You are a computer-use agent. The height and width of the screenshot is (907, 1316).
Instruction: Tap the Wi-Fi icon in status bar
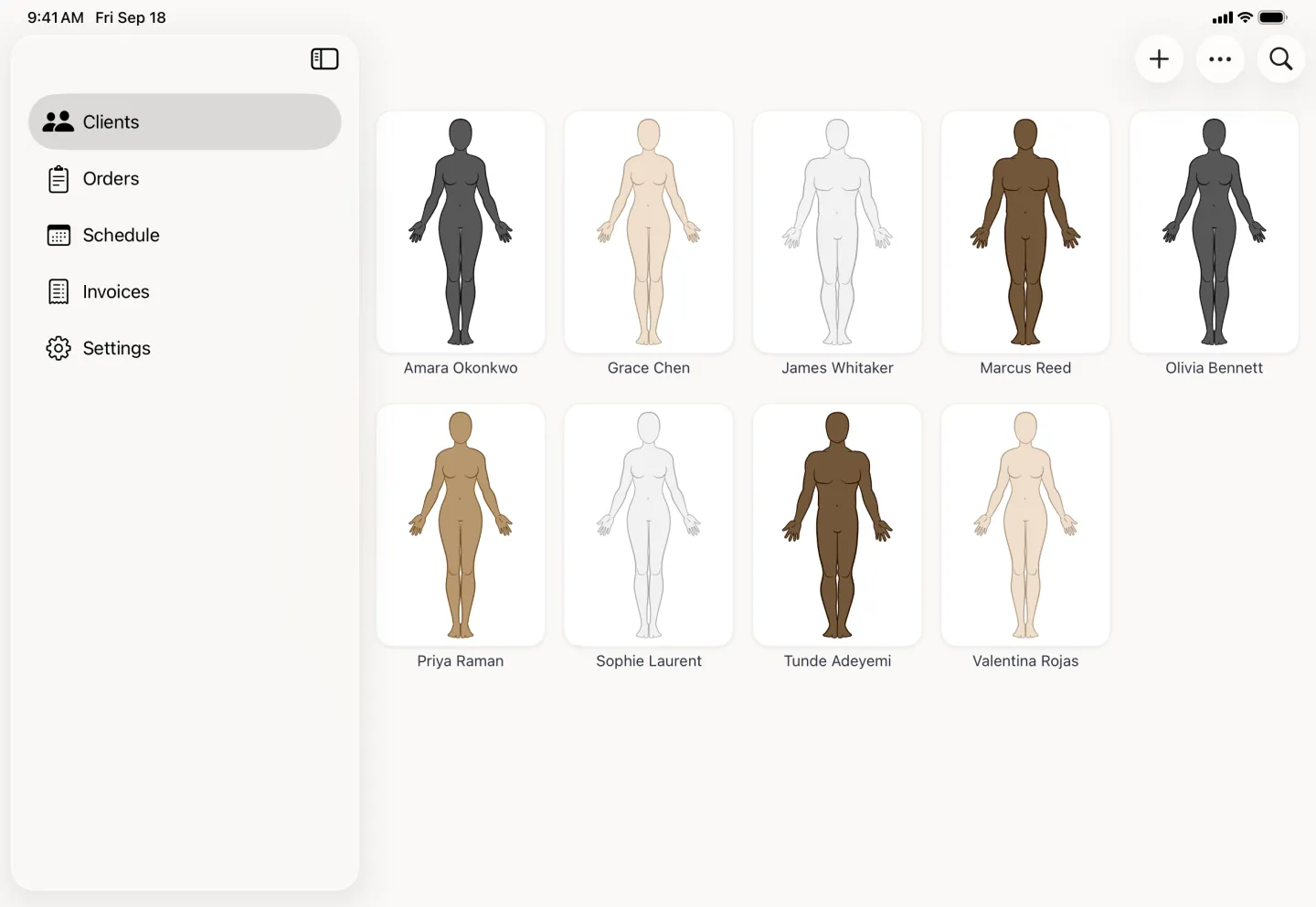coord(1245,17)
